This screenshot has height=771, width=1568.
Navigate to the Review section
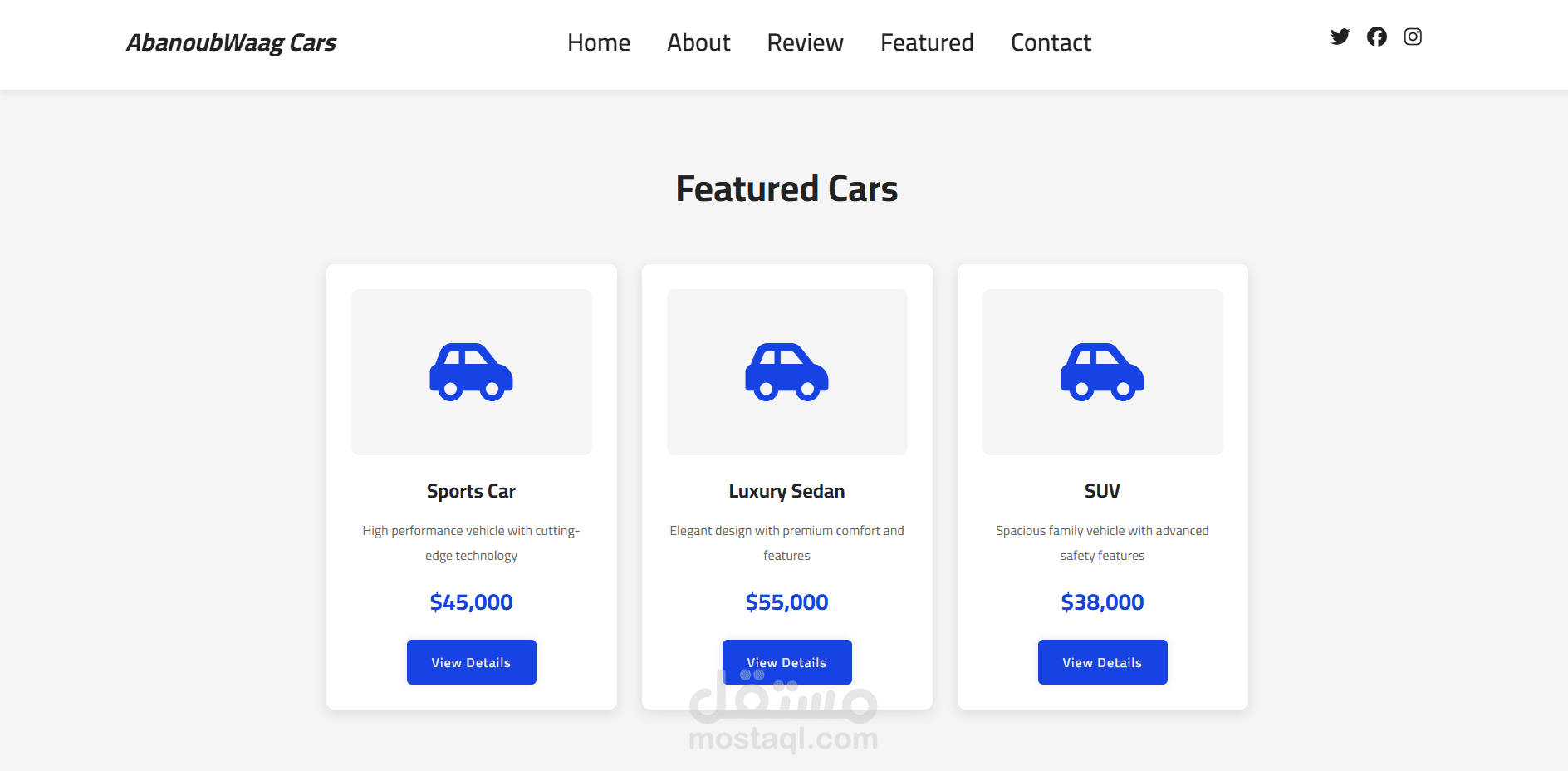pyautogui.click(x=805, y=42)
